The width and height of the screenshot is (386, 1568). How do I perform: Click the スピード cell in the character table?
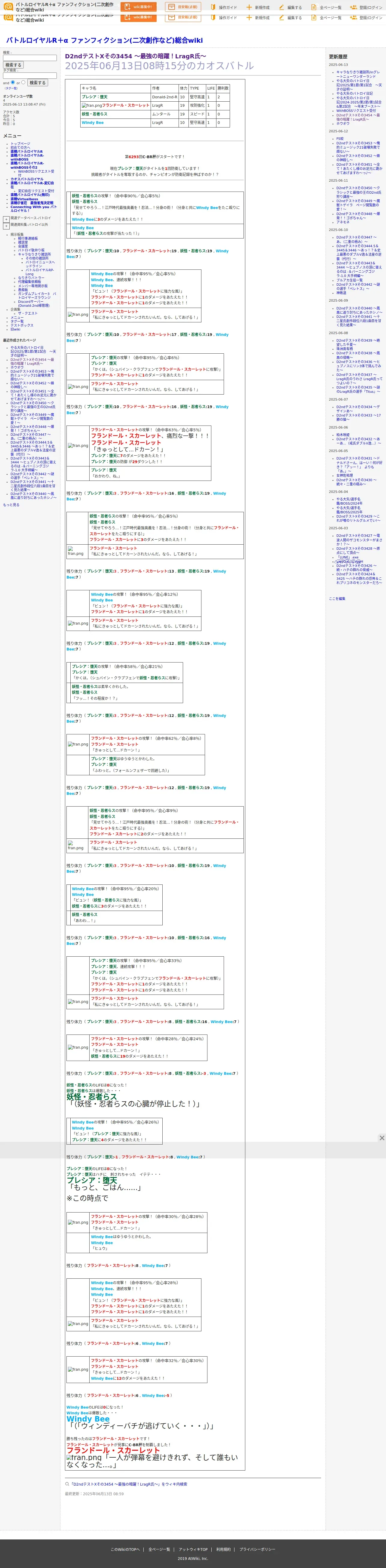(197, 114)
